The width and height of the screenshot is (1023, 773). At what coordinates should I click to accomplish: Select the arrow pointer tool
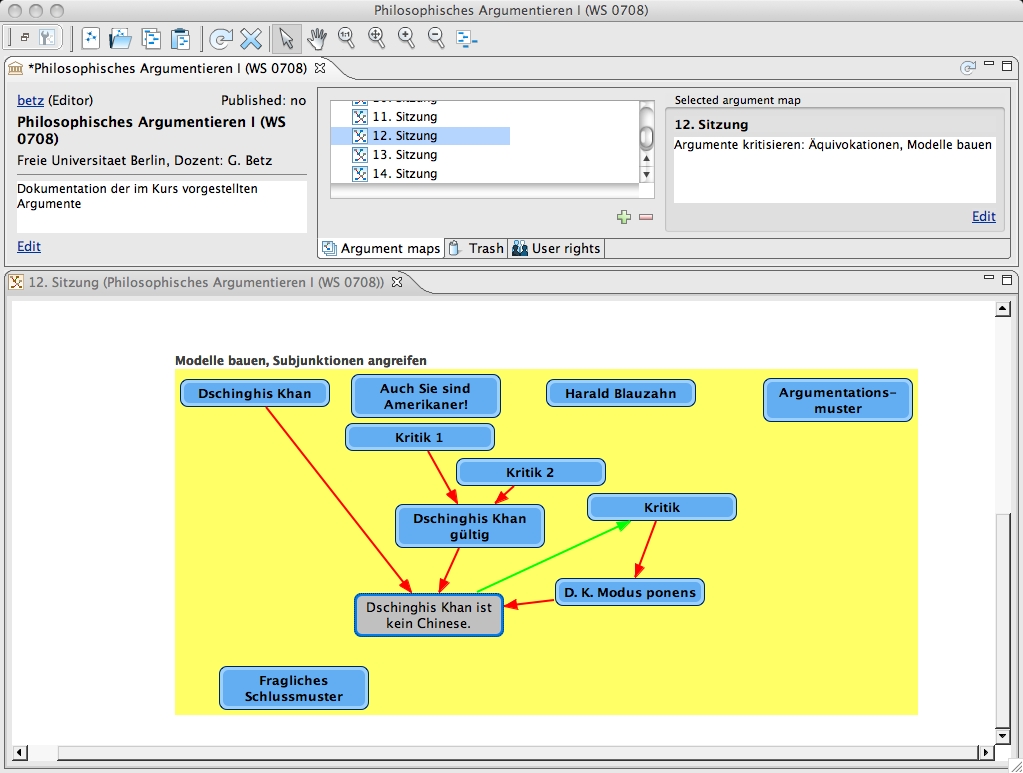pyautogui.click(x=286, y=38)
